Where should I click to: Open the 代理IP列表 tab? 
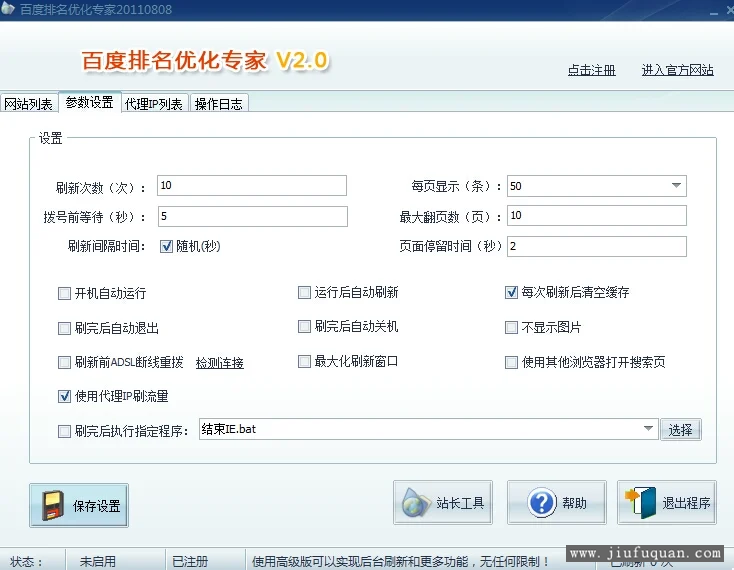153,104
